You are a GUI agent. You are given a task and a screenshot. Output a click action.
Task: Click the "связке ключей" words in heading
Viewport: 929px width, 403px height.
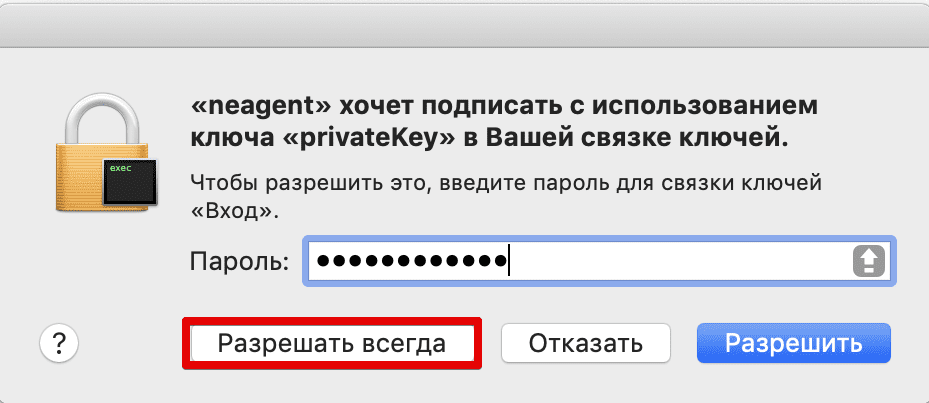(x=683, y=140)
